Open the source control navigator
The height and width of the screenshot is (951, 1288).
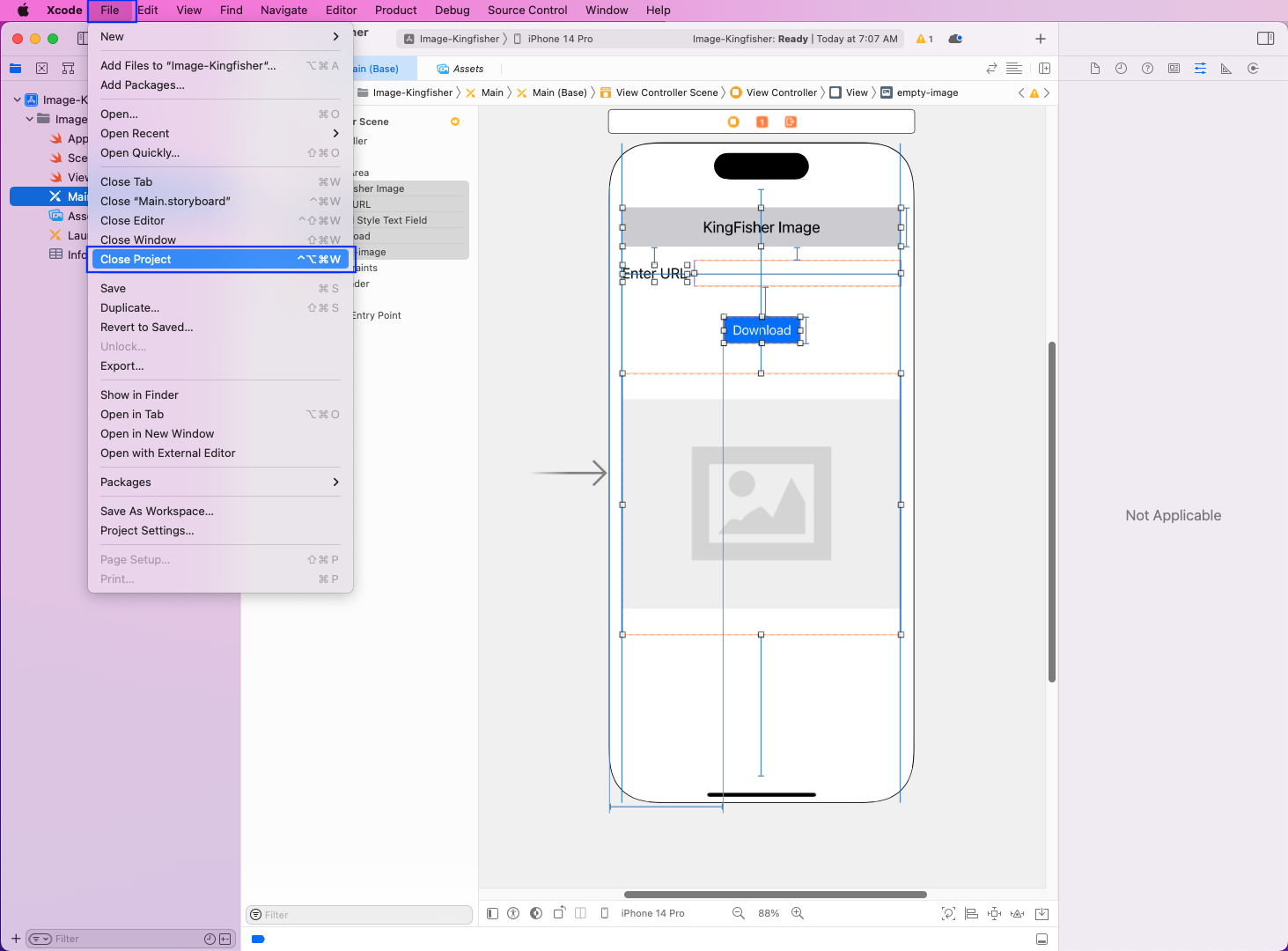41,69
